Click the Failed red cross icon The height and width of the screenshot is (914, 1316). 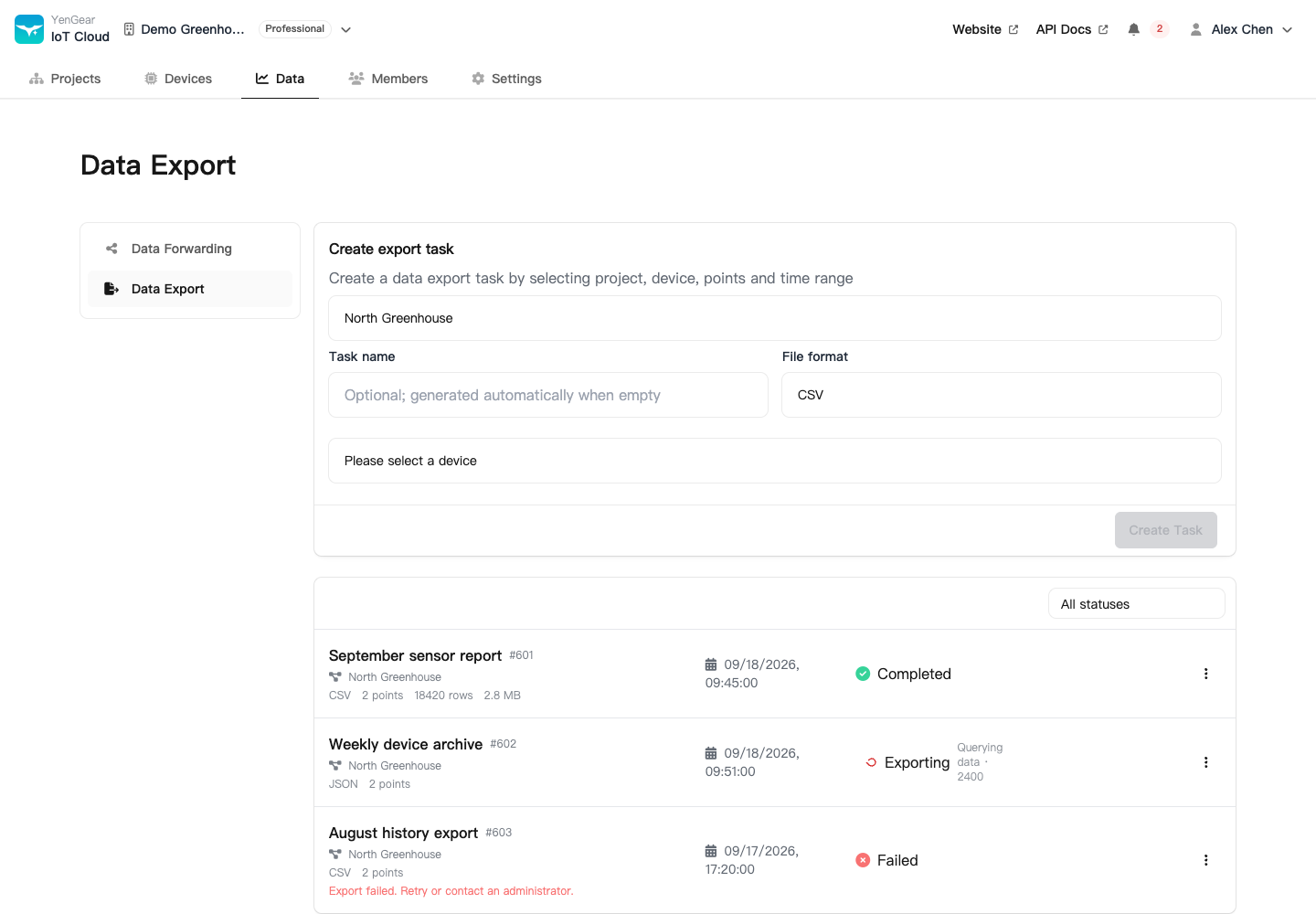click(x=863, y=860)
